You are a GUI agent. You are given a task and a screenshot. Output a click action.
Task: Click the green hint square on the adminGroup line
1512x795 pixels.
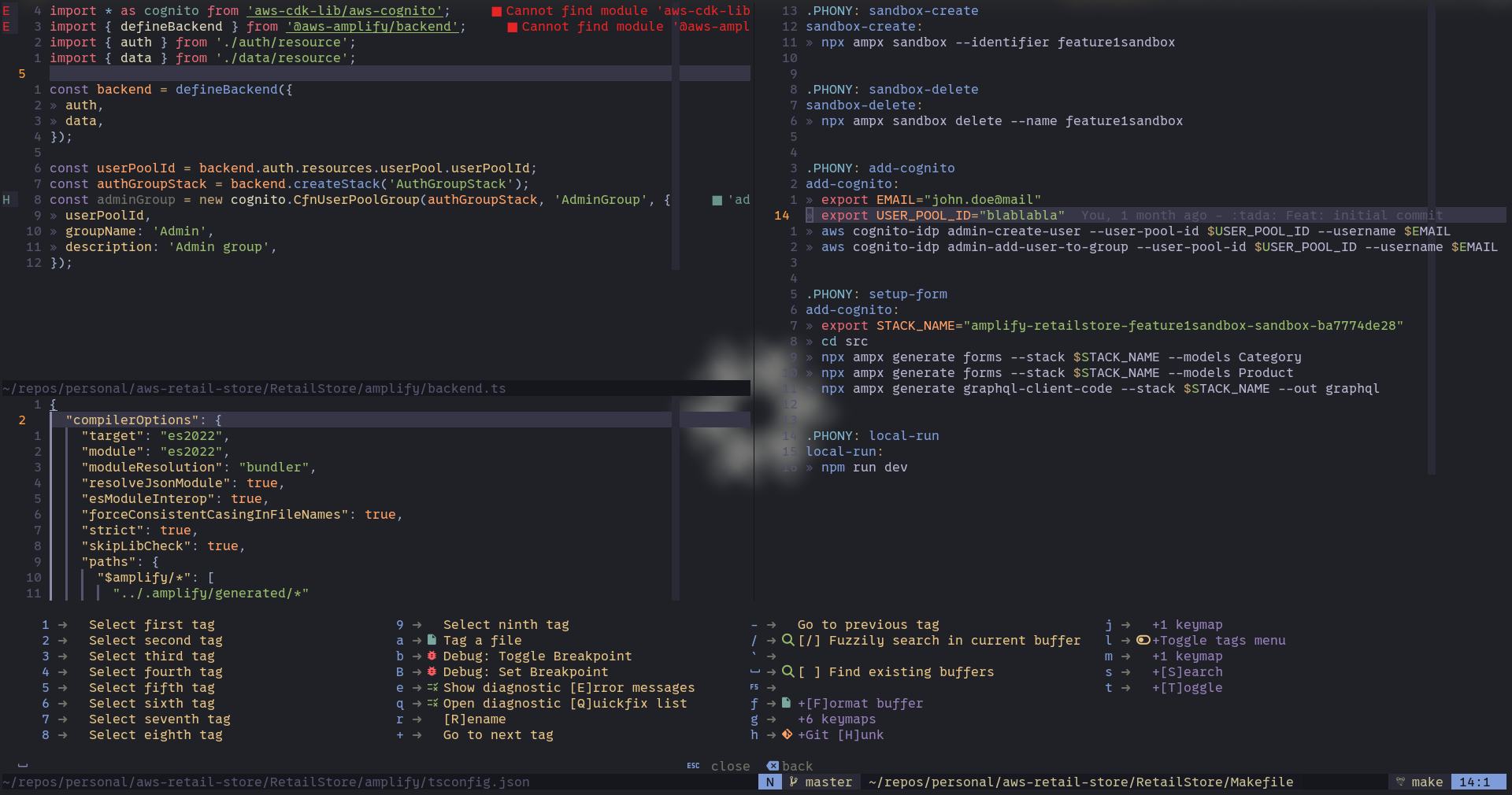point(717,200)
